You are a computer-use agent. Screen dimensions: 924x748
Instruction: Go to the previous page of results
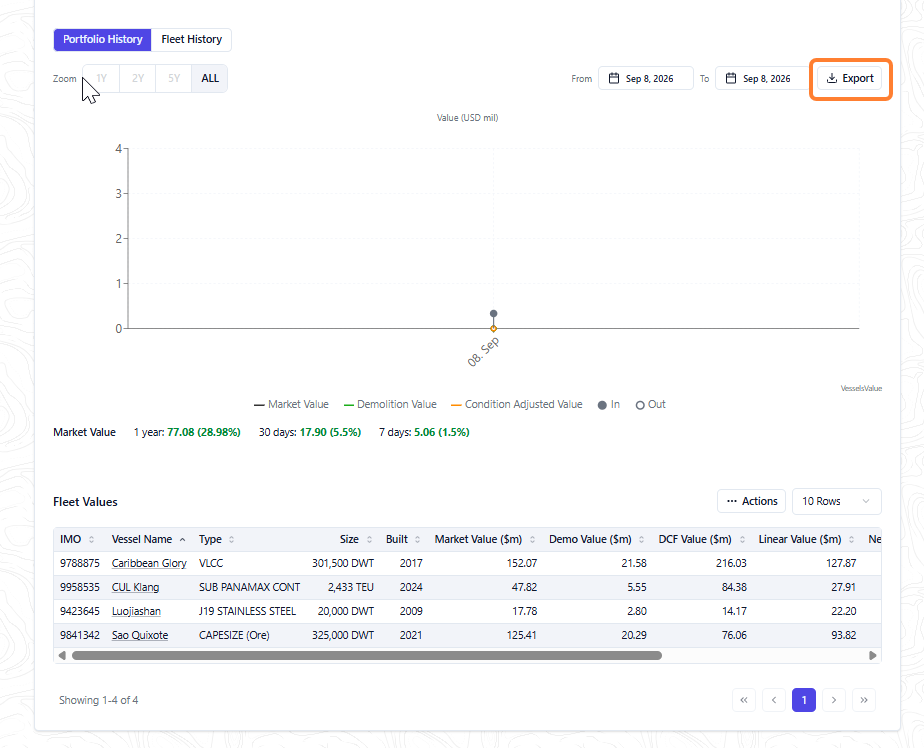tap(774, 700)
